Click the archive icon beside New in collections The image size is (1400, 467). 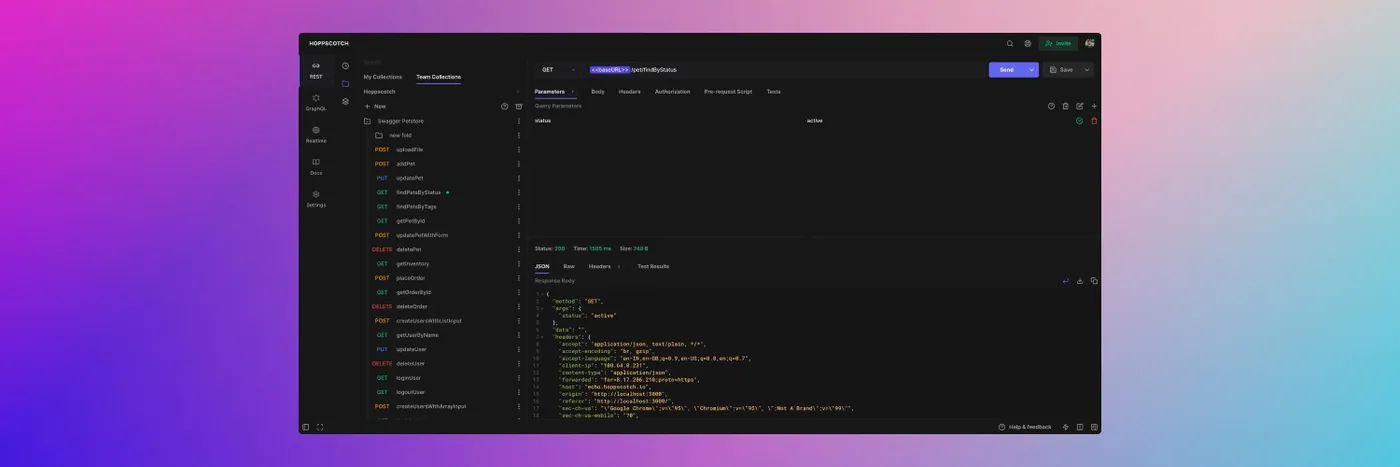coord(519,106)
